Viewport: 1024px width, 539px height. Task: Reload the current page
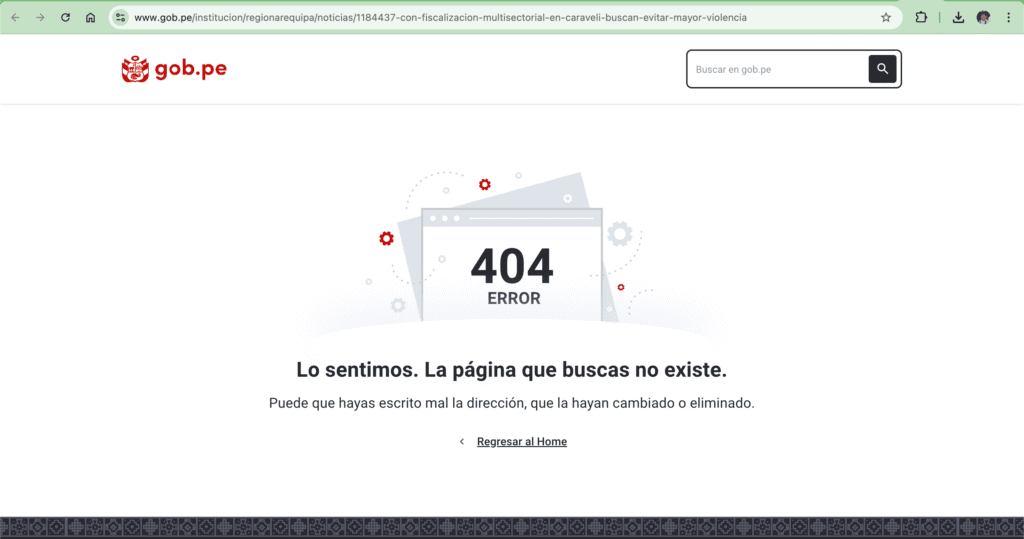66,17
